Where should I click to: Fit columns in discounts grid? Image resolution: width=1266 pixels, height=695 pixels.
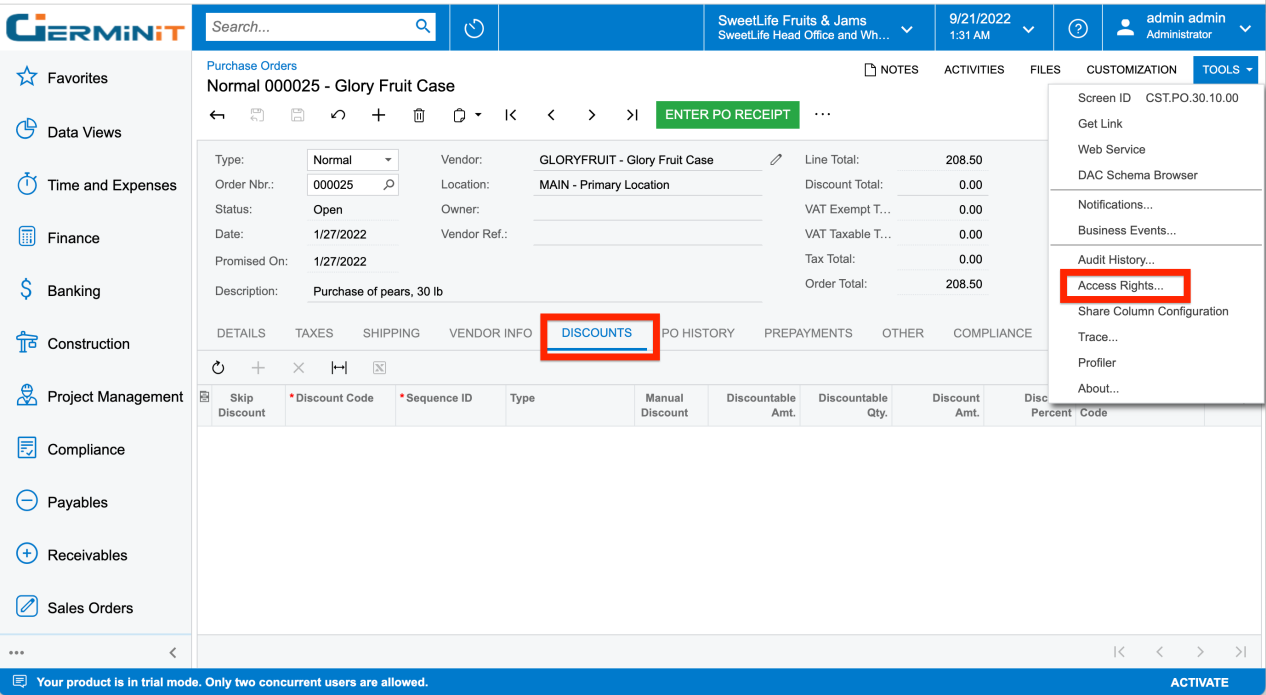[339, 368]
